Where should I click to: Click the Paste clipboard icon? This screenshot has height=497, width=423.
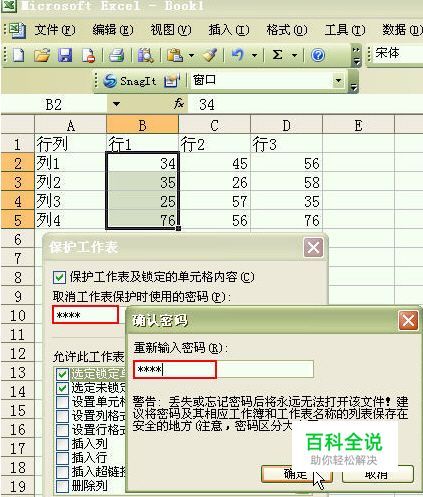tap(175, 55)
